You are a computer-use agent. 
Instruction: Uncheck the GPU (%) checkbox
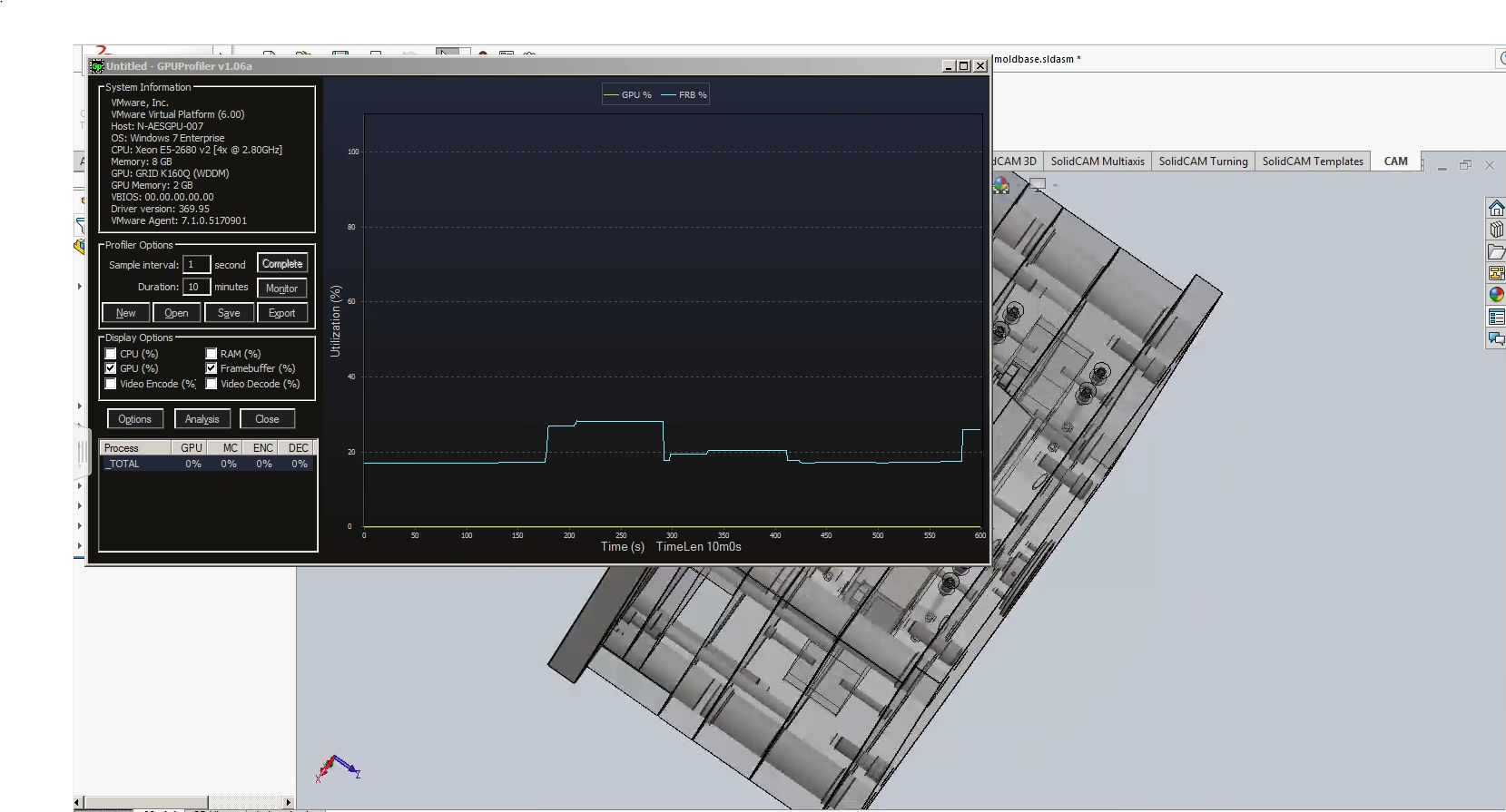[111, 368]
